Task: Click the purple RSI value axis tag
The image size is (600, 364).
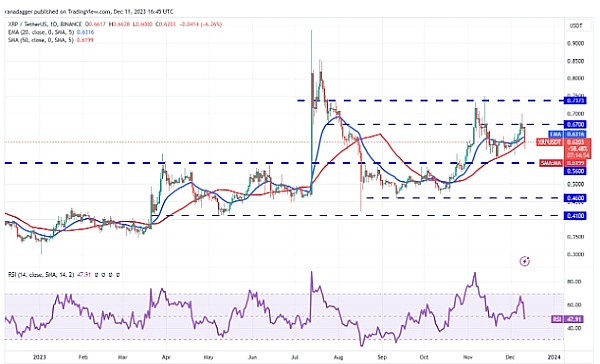Action: (568, 319)
